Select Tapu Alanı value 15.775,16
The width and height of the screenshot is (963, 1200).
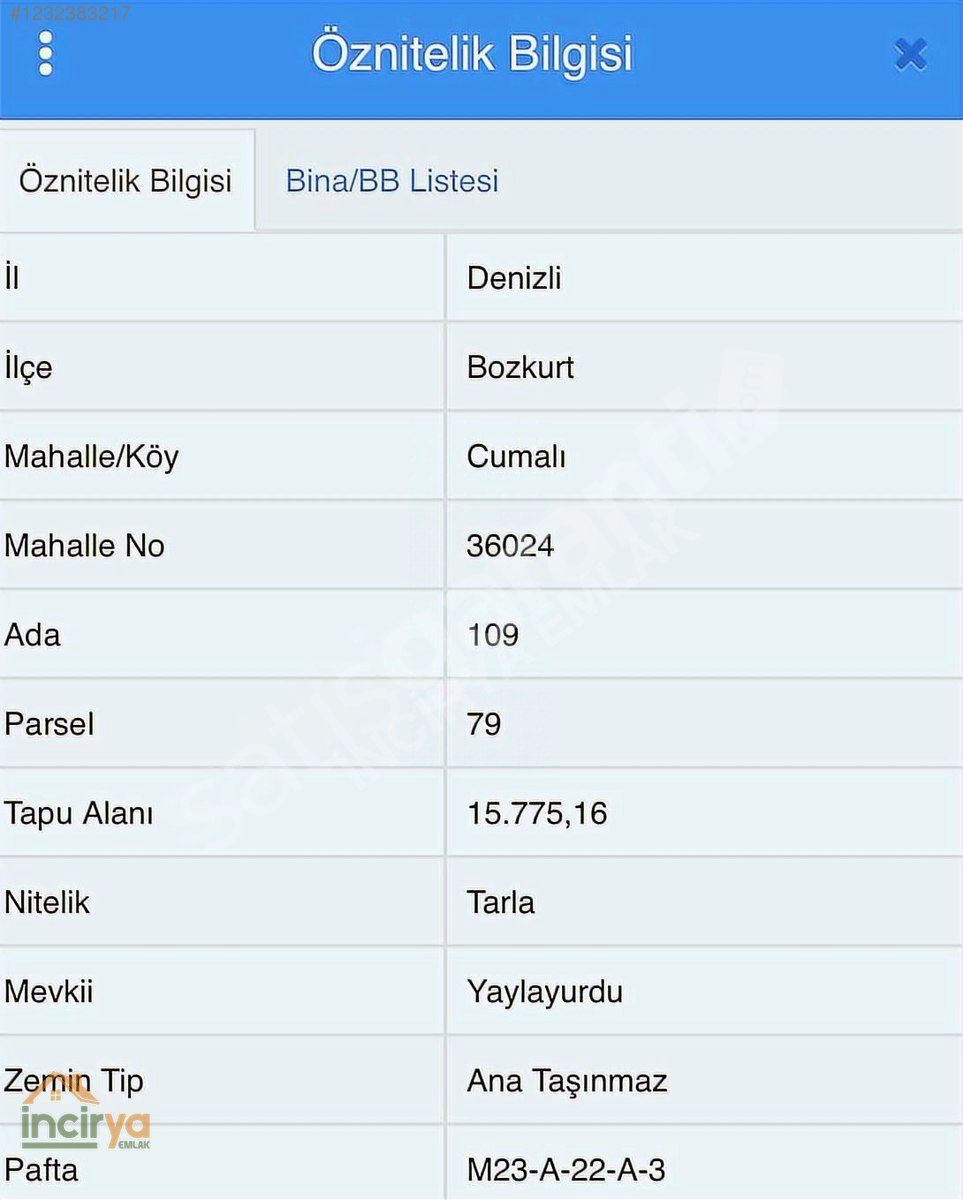(537, 813)
